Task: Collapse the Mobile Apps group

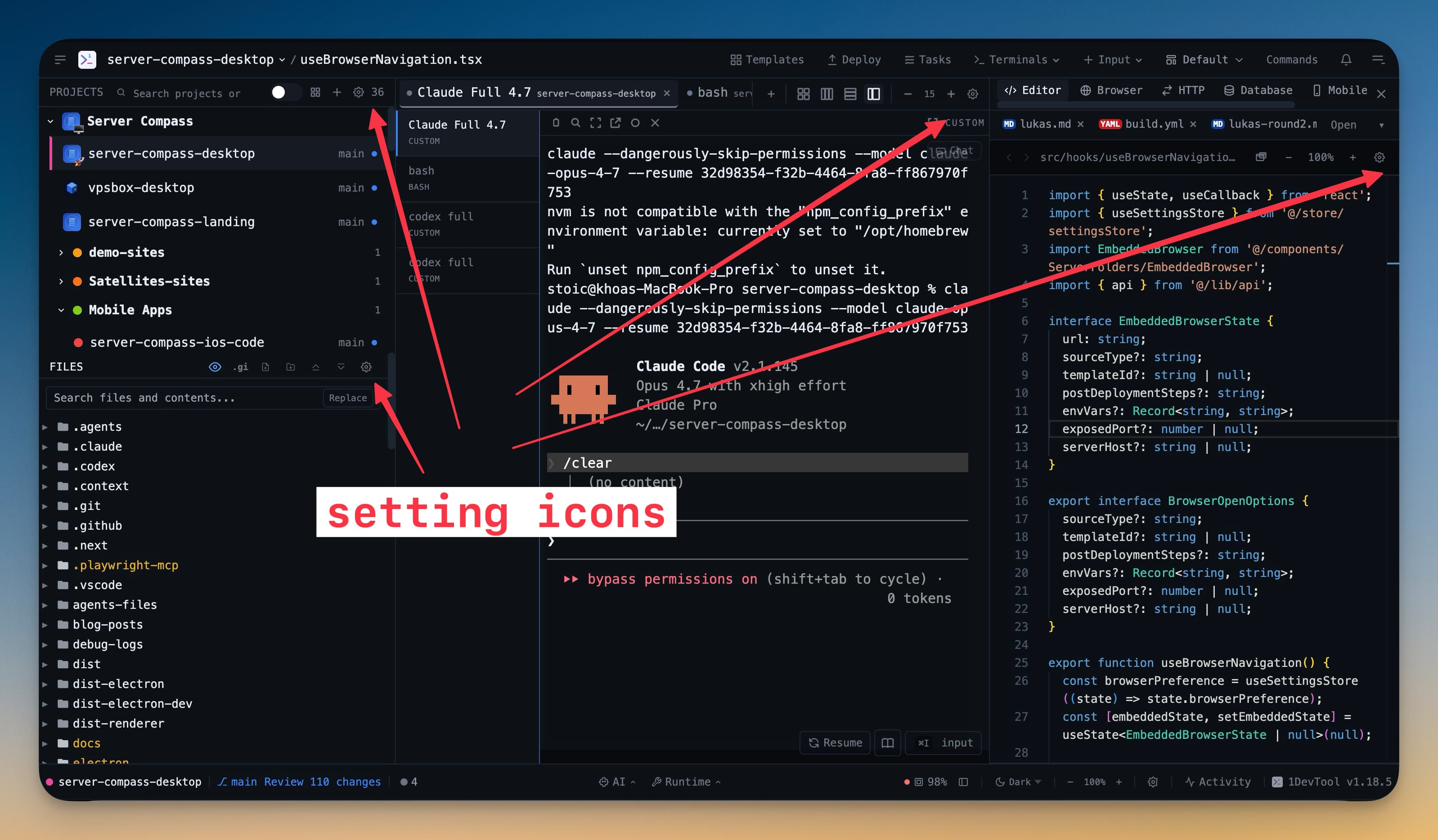Action: [61, 310]
